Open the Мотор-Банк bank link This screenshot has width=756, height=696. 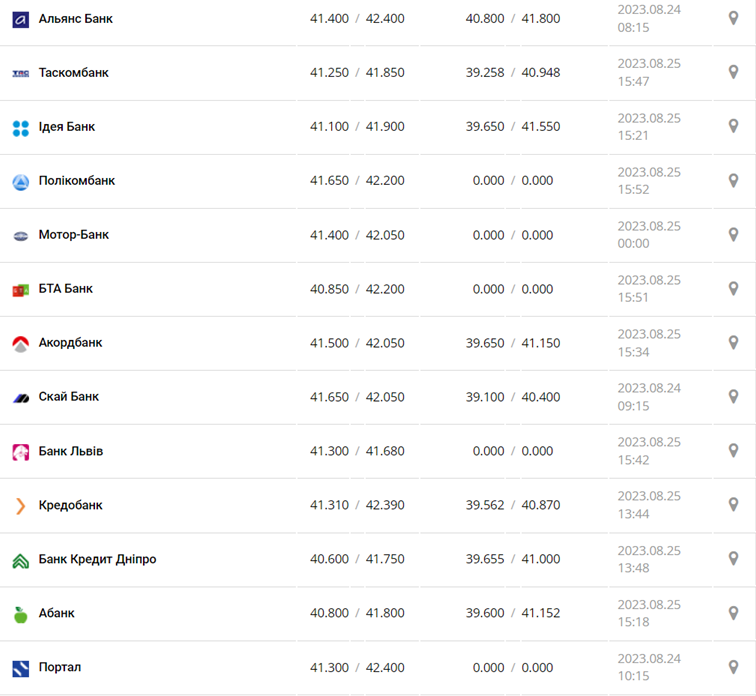[x=74, y=235]
